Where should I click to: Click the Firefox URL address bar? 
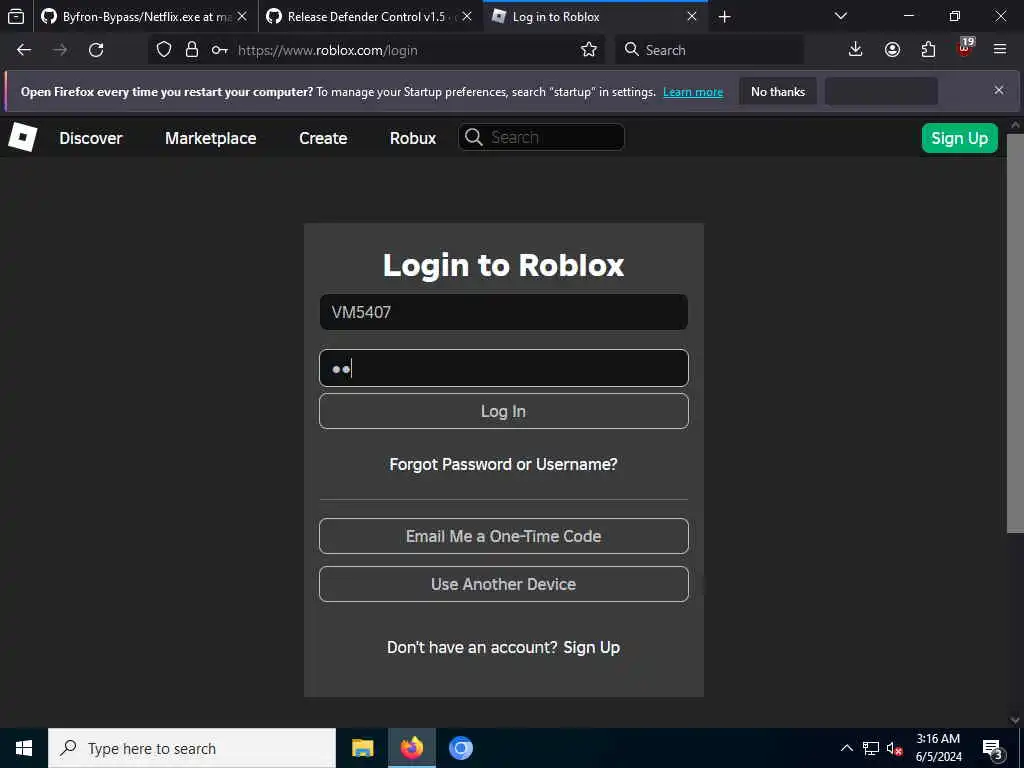(x=377, y=50)
